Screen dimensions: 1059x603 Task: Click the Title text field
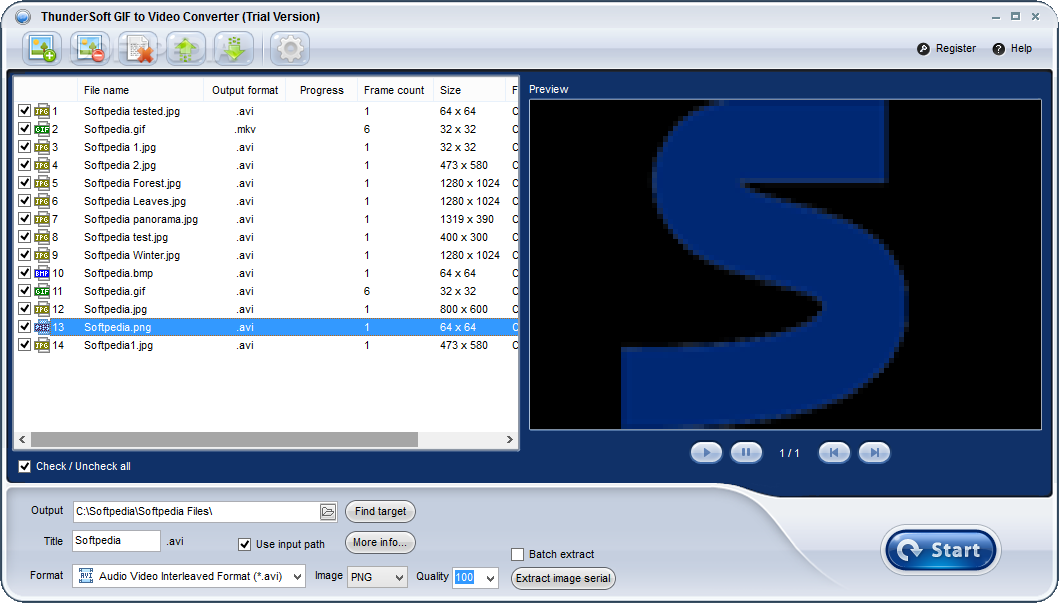(x=116, y=541)
